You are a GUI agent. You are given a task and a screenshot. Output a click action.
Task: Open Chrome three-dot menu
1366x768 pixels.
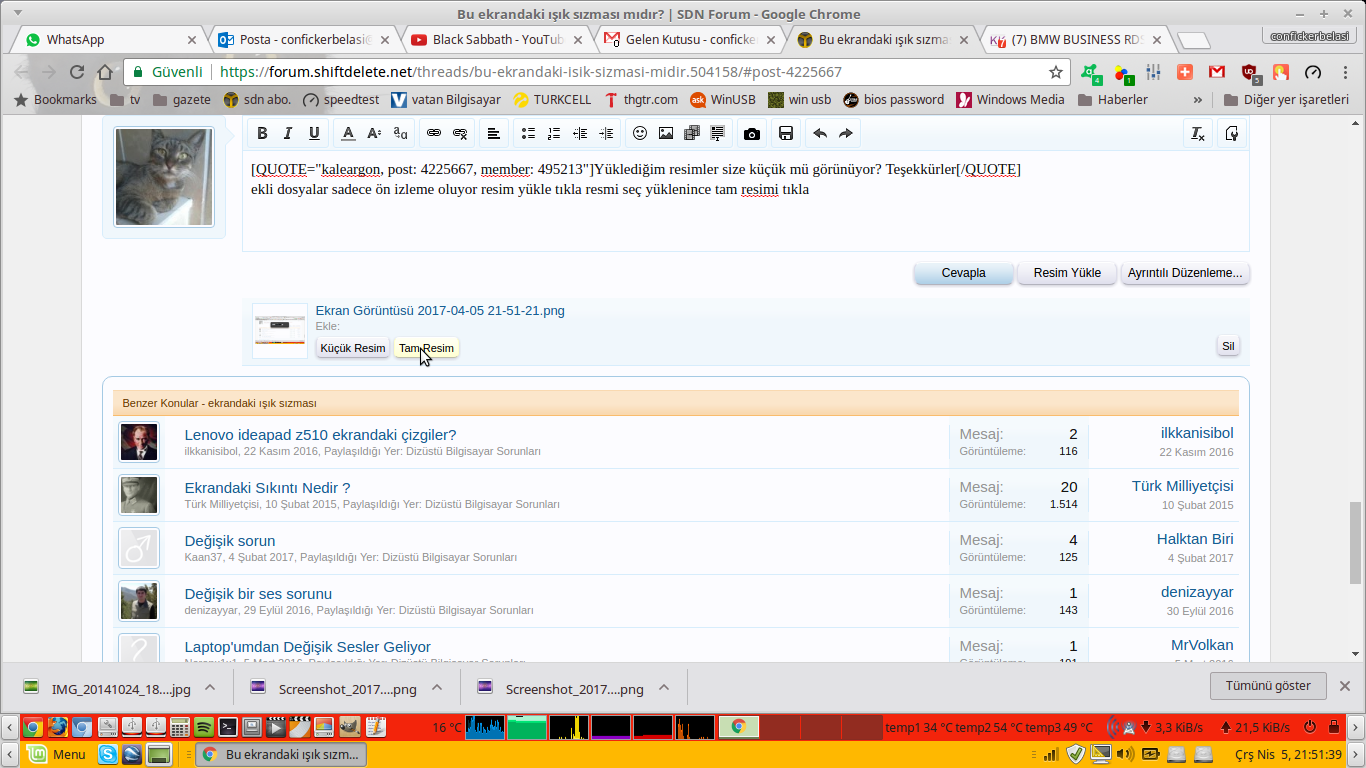1345,72
